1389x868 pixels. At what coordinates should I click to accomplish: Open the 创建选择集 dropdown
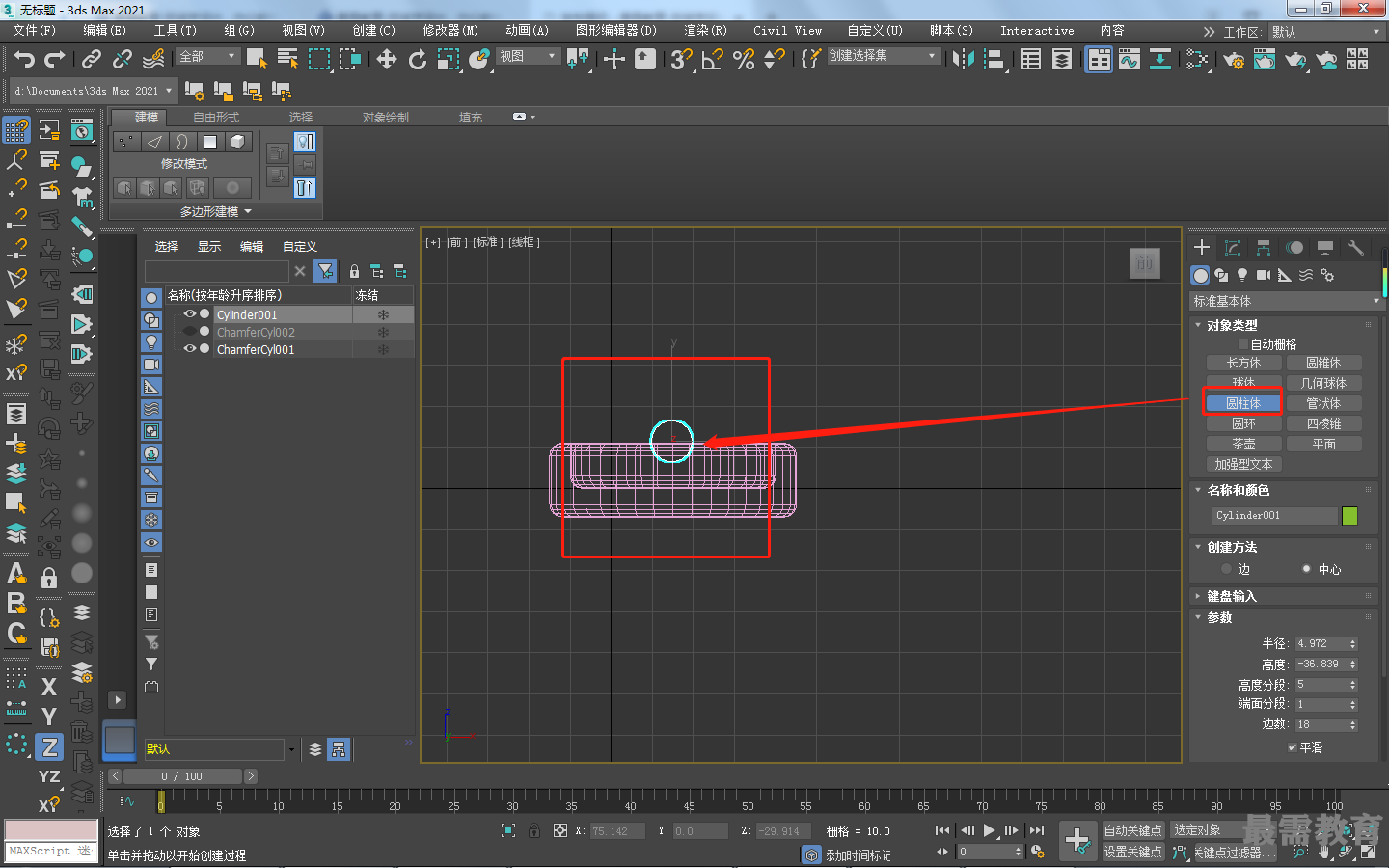click(883, 56)
